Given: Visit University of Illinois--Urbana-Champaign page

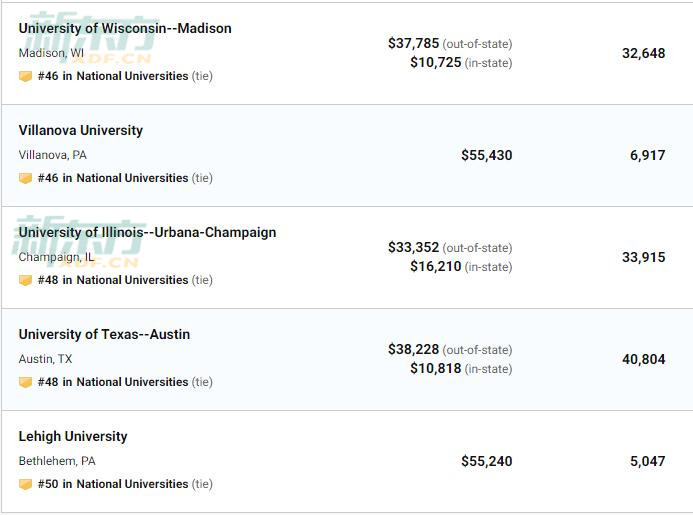Looking at the screenshot, I should click(x=147, y=233).
